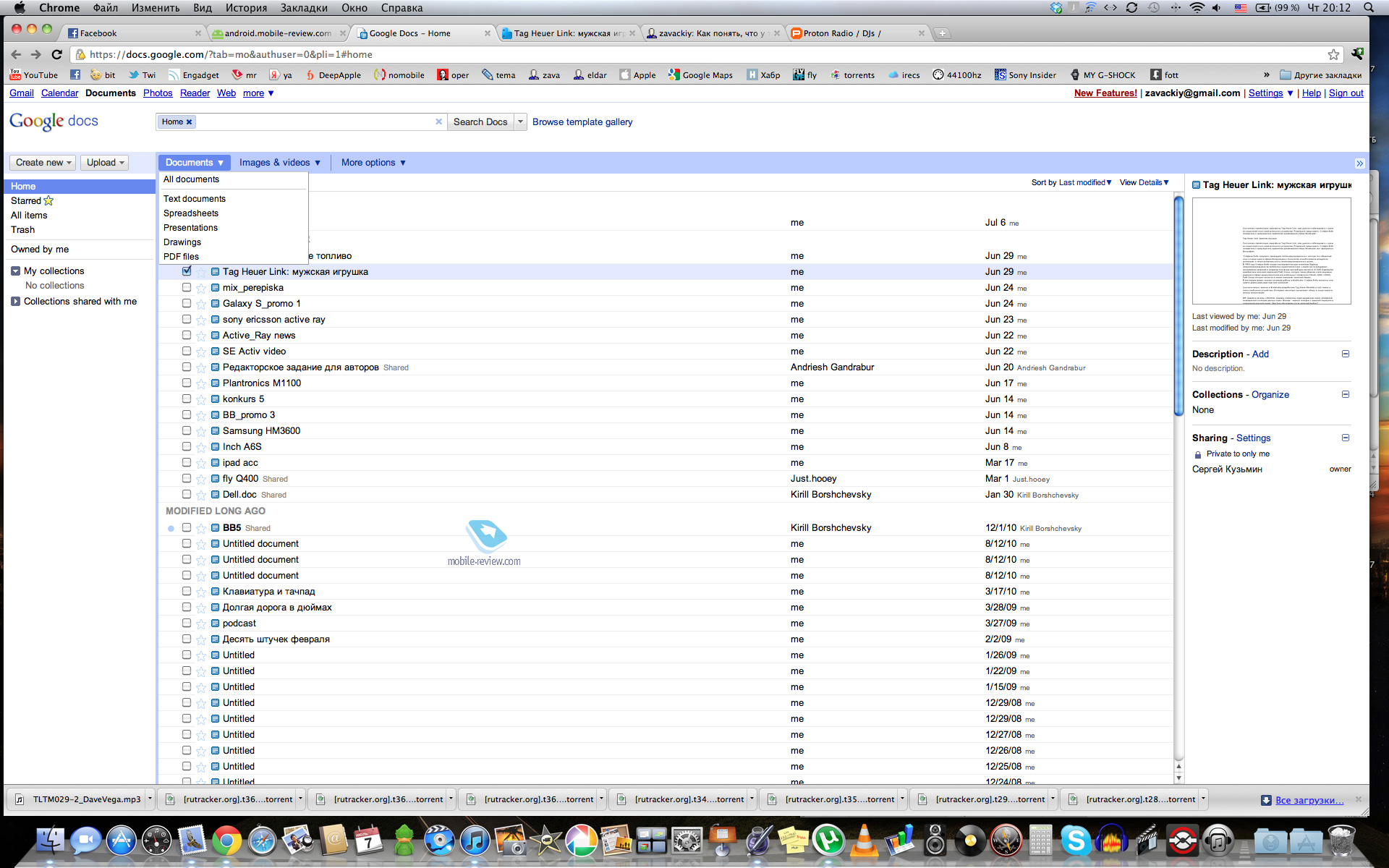This screenshot has width=1389, height=868.
Task: Select the Dell.doc checkbox
Action: [187, 494]
